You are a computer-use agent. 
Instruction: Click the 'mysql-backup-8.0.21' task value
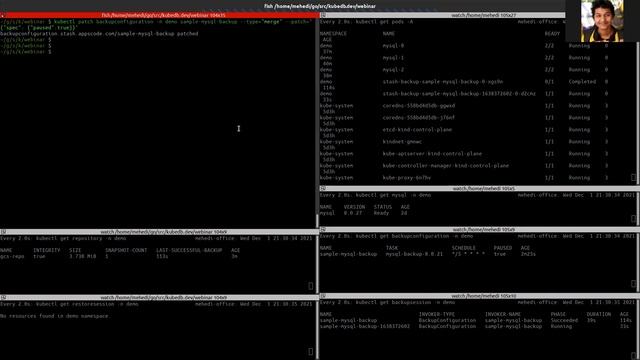[414, 254]
